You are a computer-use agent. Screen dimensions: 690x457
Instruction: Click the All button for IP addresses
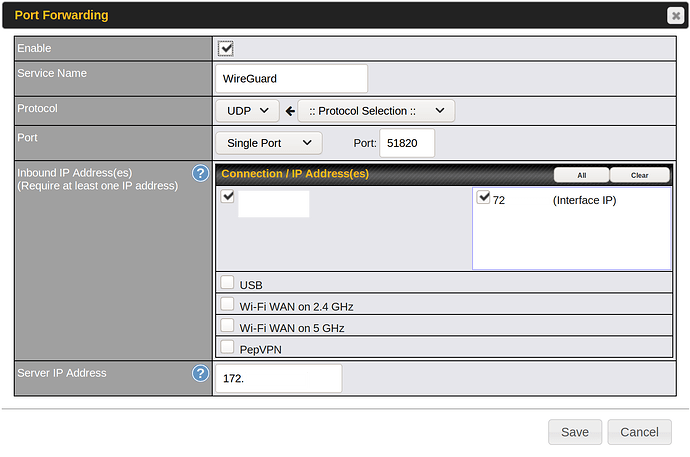581,174
